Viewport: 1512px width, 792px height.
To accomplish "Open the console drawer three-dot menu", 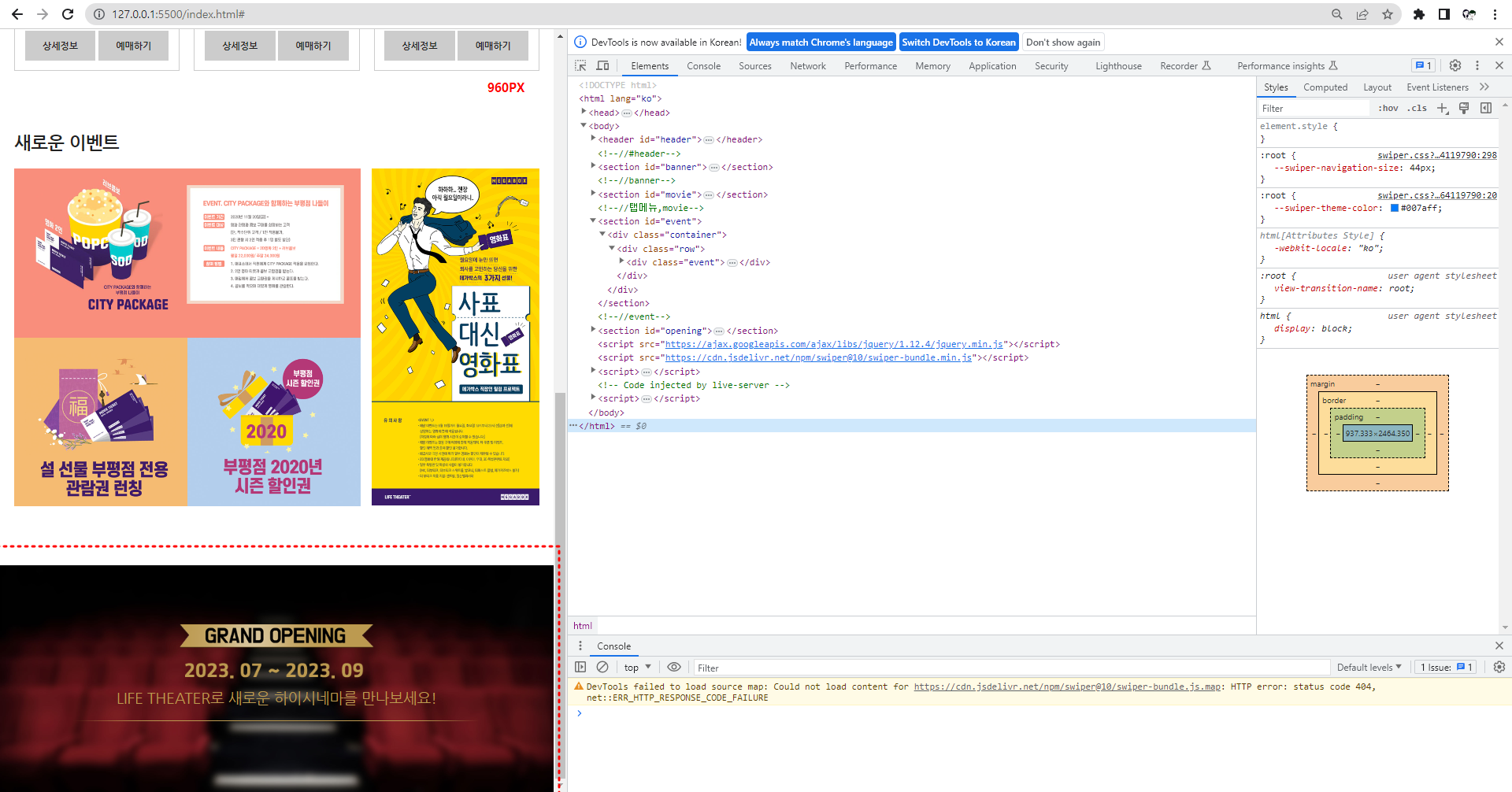I will 580,646.
